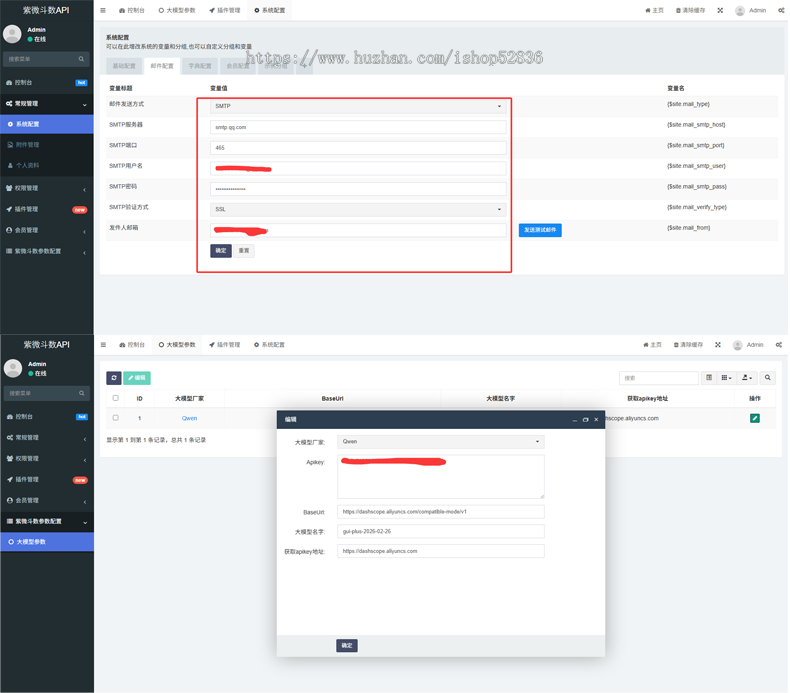Click Admin profile picture in mail settings sidebar
This screenshot has height=693, width=790.
pyautogui.click(x=12, y=34)
